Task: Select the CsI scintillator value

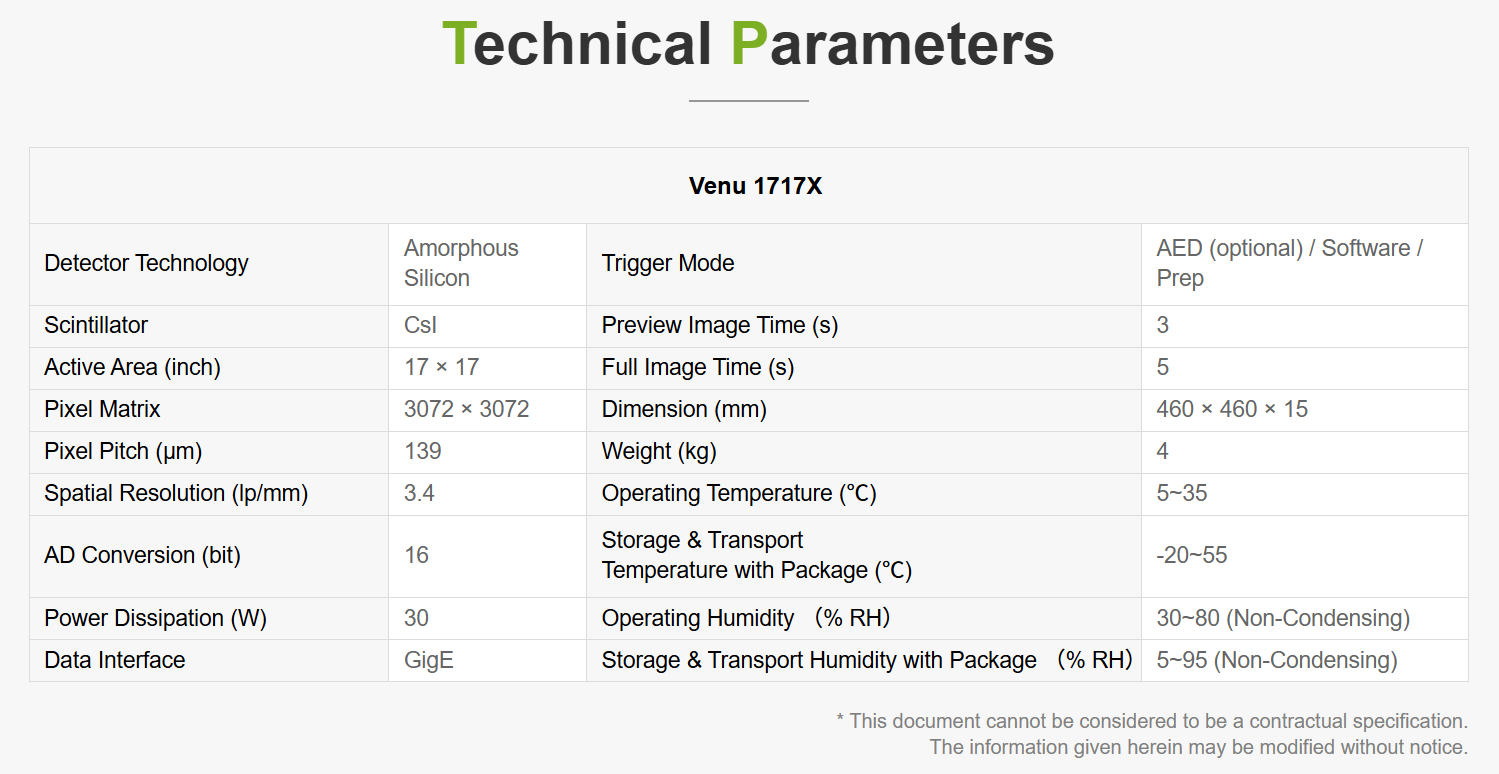Action: [420, 325]
